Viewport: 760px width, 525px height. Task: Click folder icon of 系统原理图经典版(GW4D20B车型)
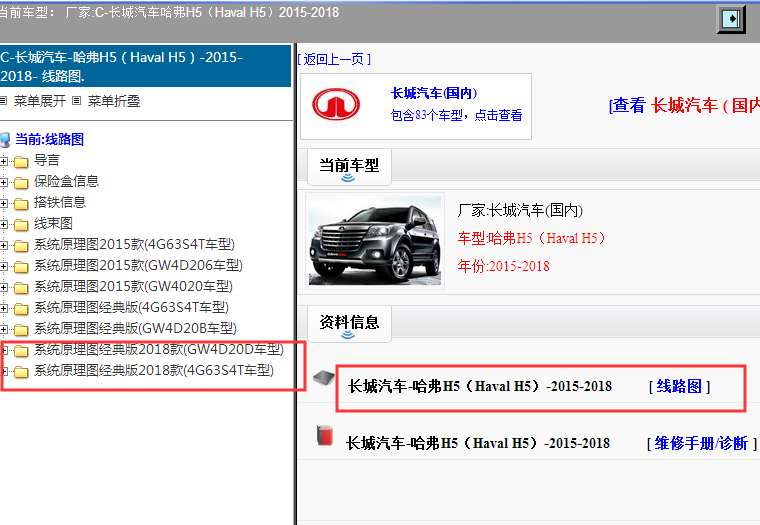tap(21, 330)
